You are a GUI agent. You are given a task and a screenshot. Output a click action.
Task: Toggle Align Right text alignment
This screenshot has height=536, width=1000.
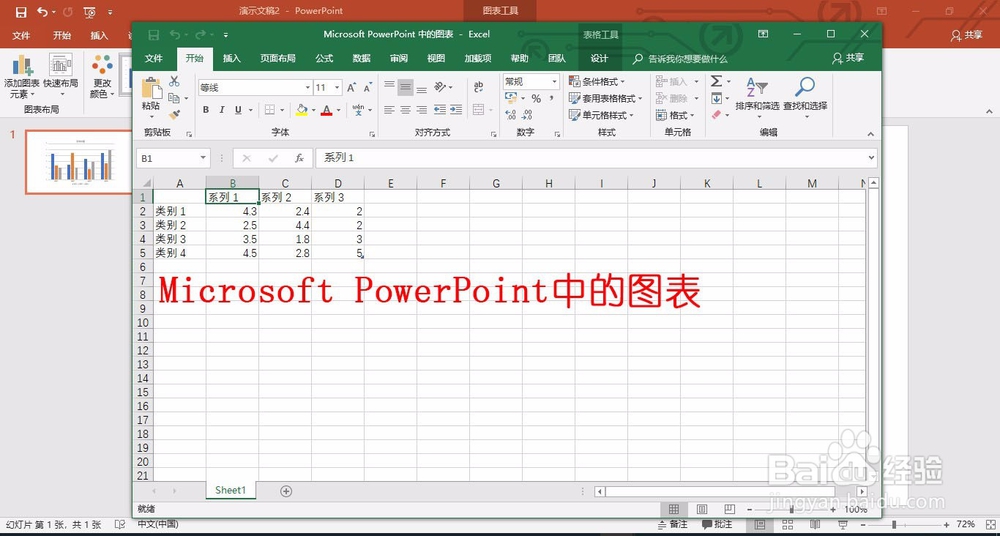click(x=422, y=110)
